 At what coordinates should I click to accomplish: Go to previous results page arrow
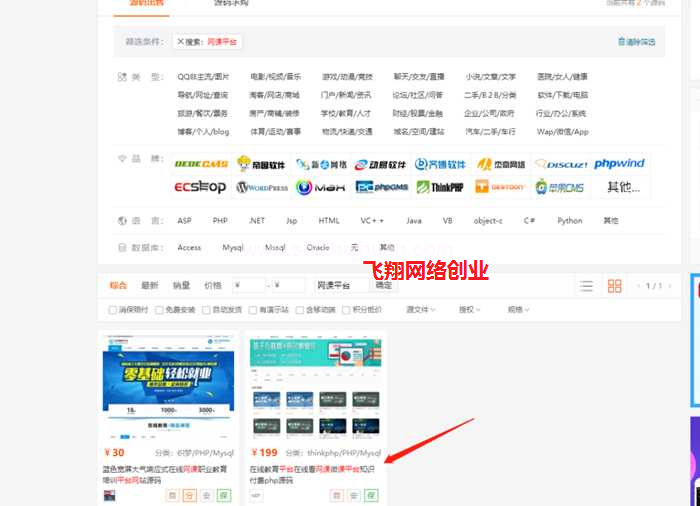pyautogui.click(x=639, y=286)
